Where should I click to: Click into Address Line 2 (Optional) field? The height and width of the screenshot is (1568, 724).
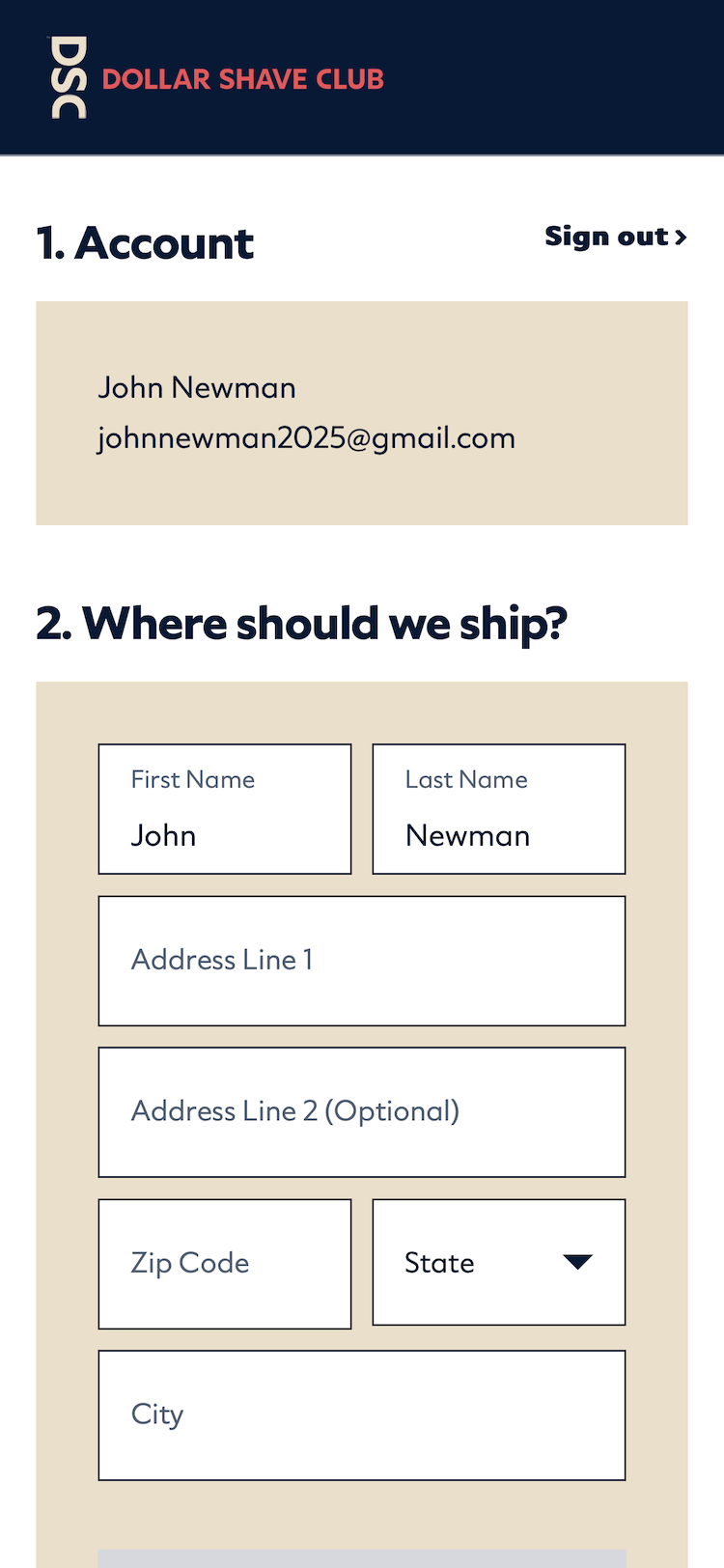point(361,1111)
